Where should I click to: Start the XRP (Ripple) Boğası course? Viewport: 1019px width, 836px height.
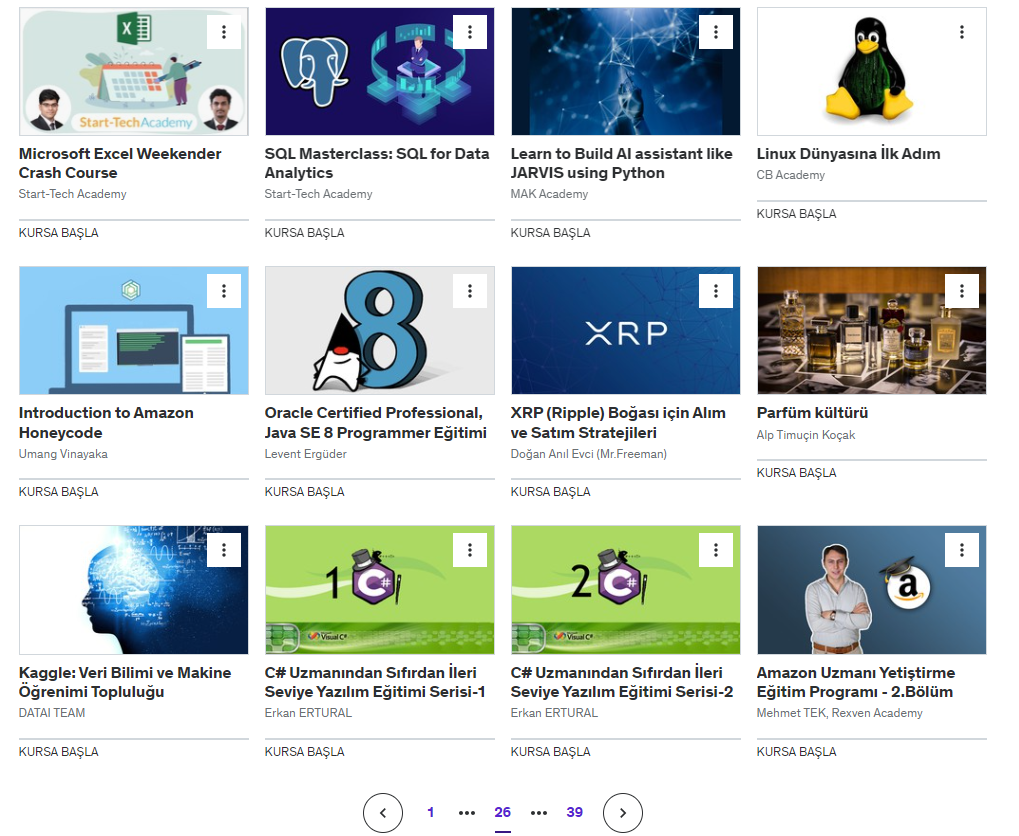[550, 492]
